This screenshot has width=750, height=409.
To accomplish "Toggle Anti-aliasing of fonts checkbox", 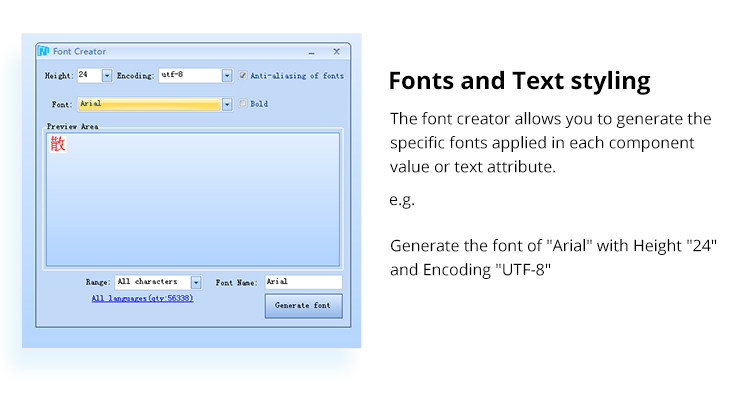I will click(243, 75).
